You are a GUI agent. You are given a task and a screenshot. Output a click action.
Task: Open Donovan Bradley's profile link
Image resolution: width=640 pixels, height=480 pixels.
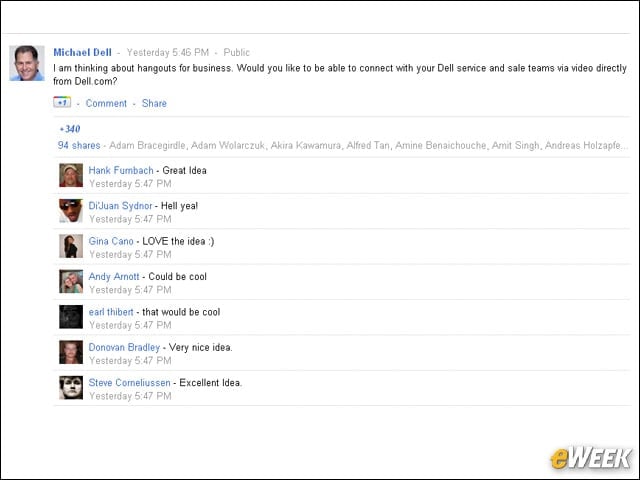(x=124, y=347)
